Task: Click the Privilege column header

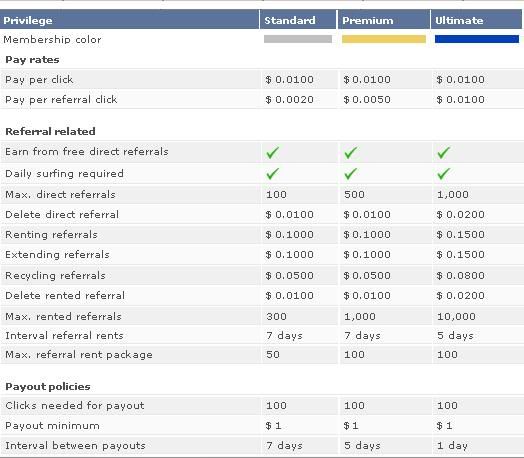Action: (28, 21)
